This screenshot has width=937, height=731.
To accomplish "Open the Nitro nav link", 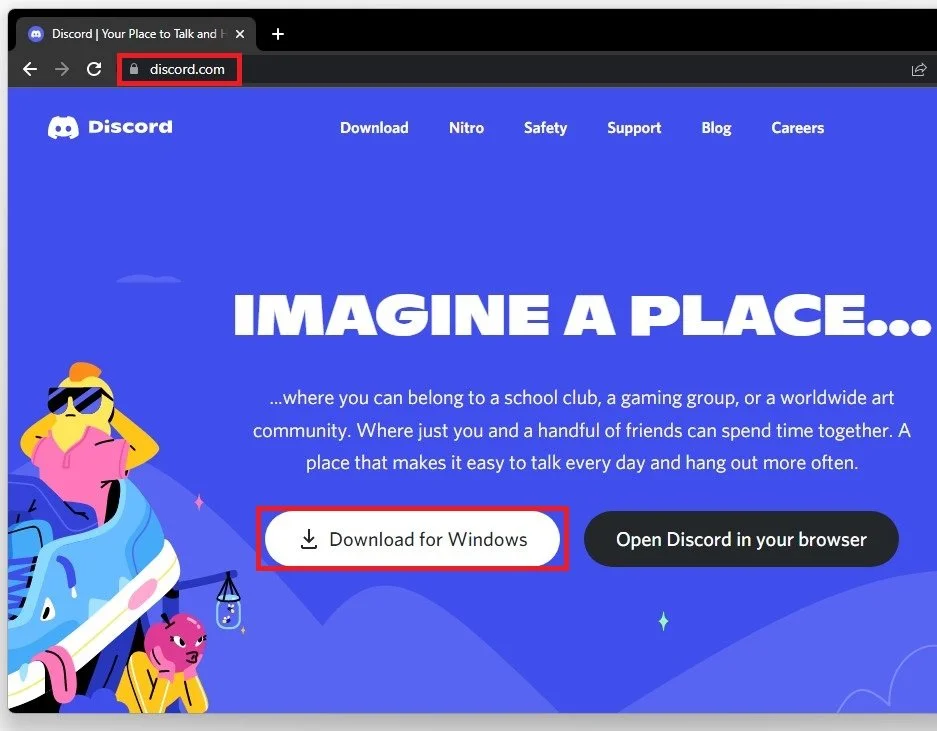I will (x=466, y=128).
